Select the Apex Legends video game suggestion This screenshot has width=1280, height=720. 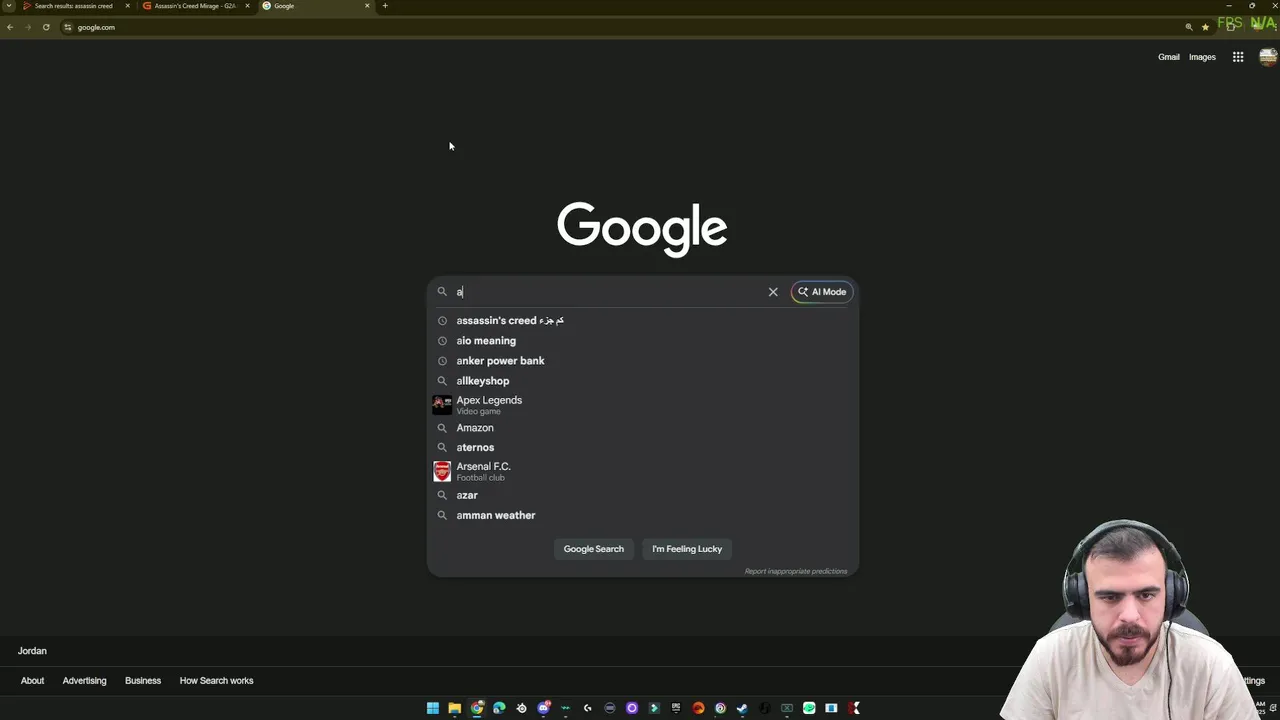click(643, 404)
